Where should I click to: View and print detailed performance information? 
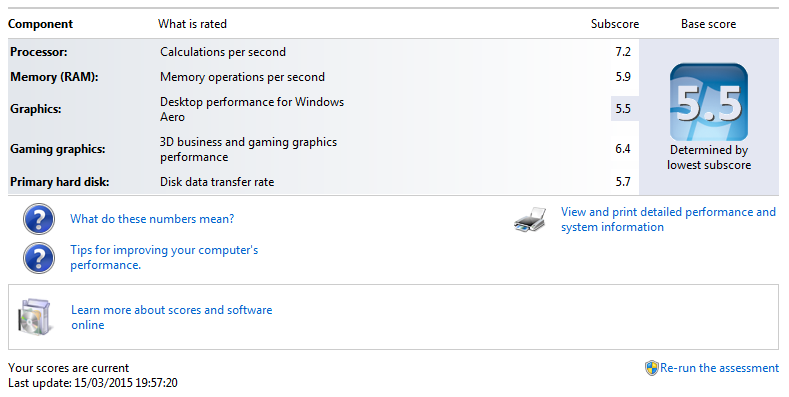point(668,219)
